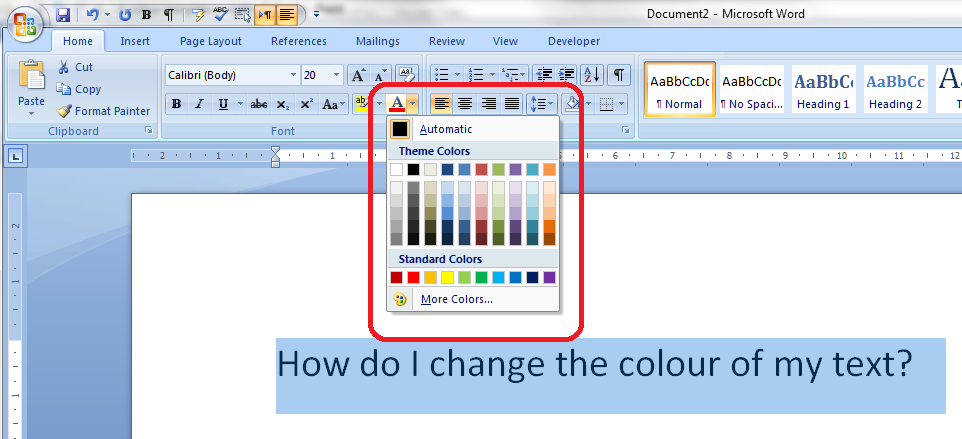The width and height of the screenshot is (962, 439).
Task: Decrease paragraph indent
Action: pyautogui.click(x=544, y=74)
